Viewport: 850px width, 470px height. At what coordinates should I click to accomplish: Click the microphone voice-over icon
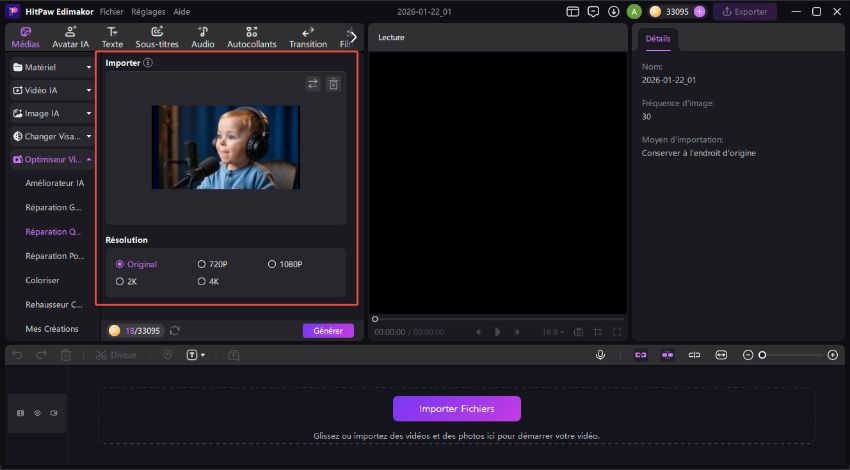(600, 355)
